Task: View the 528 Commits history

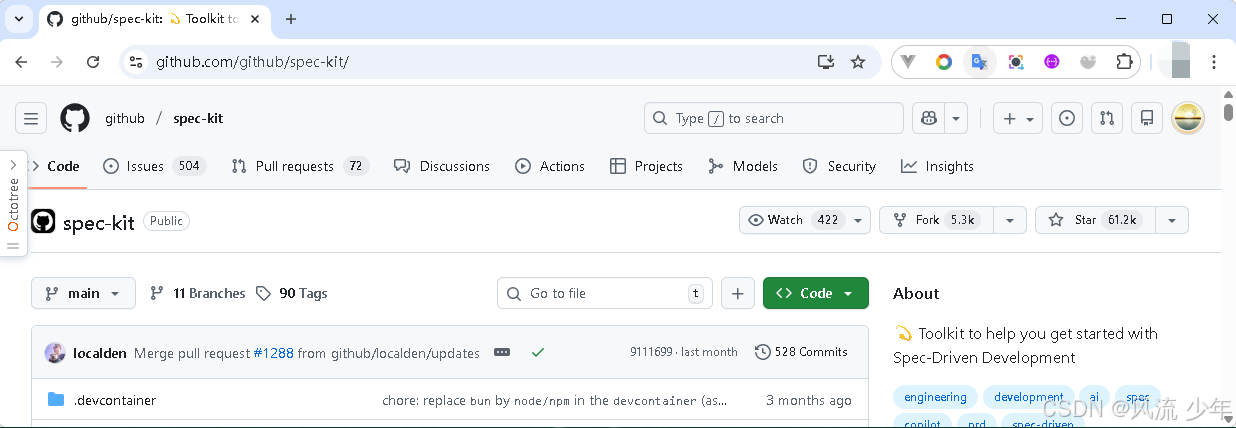Action: [801, 352]
